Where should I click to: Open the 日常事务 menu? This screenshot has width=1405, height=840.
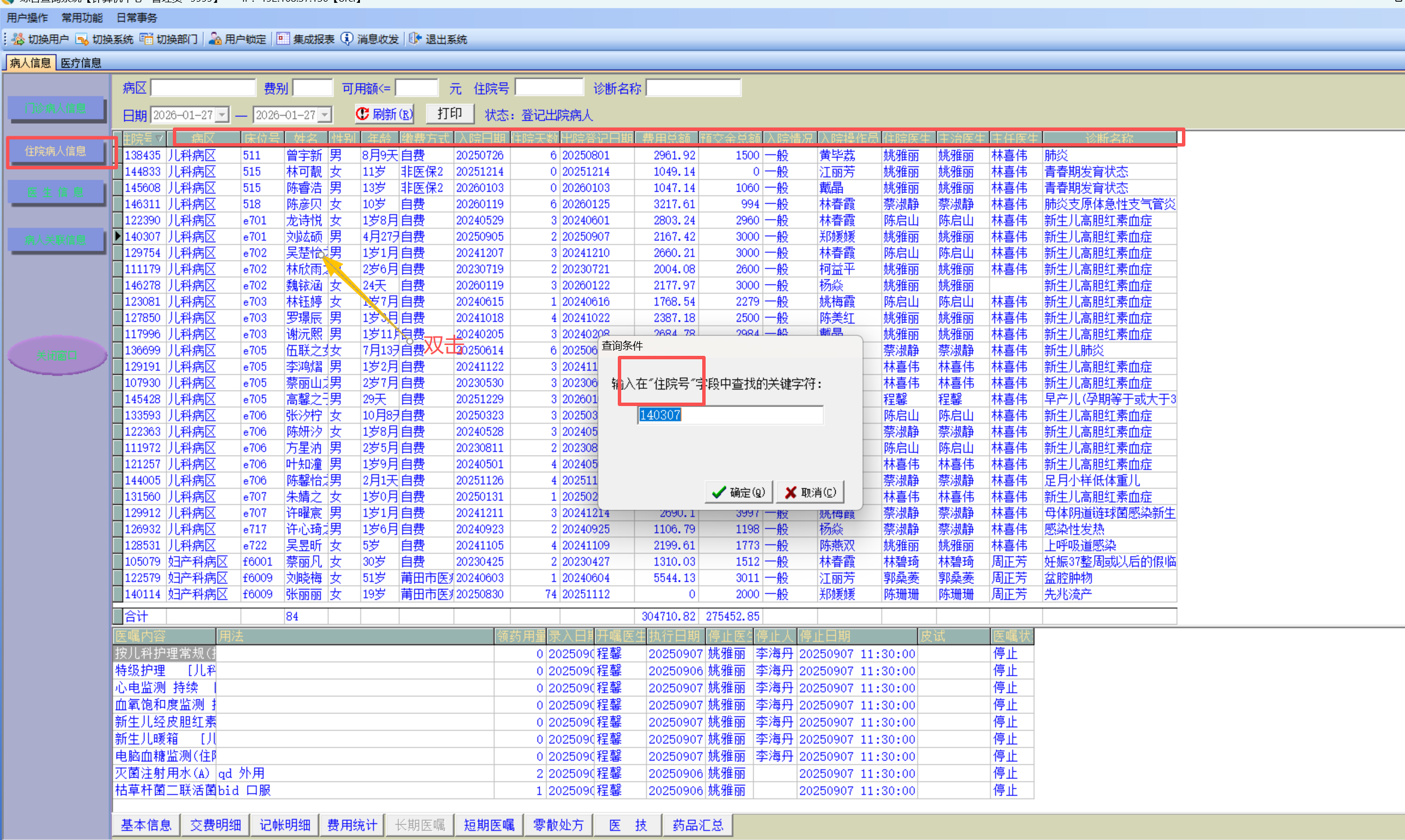pos(137,18)
